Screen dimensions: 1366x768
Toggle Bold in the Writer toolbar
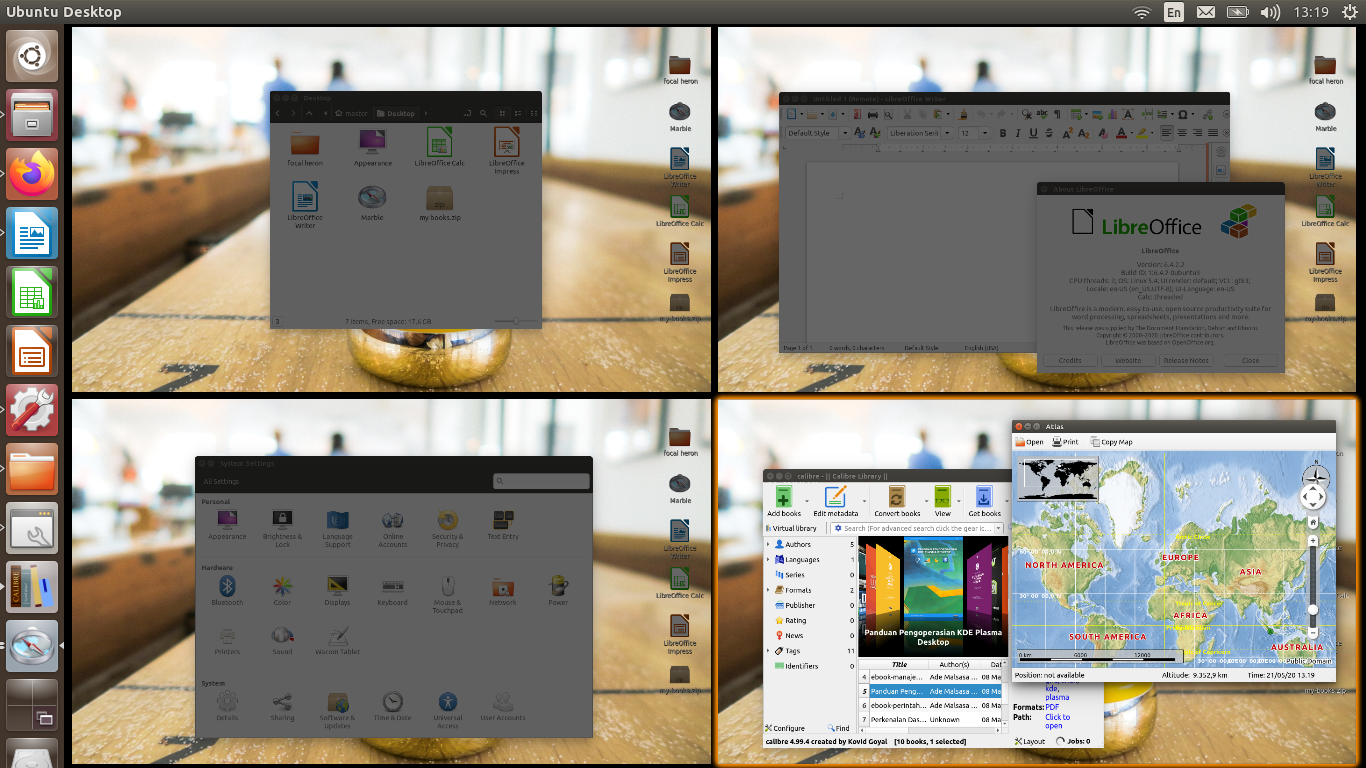click(1003, 133)
